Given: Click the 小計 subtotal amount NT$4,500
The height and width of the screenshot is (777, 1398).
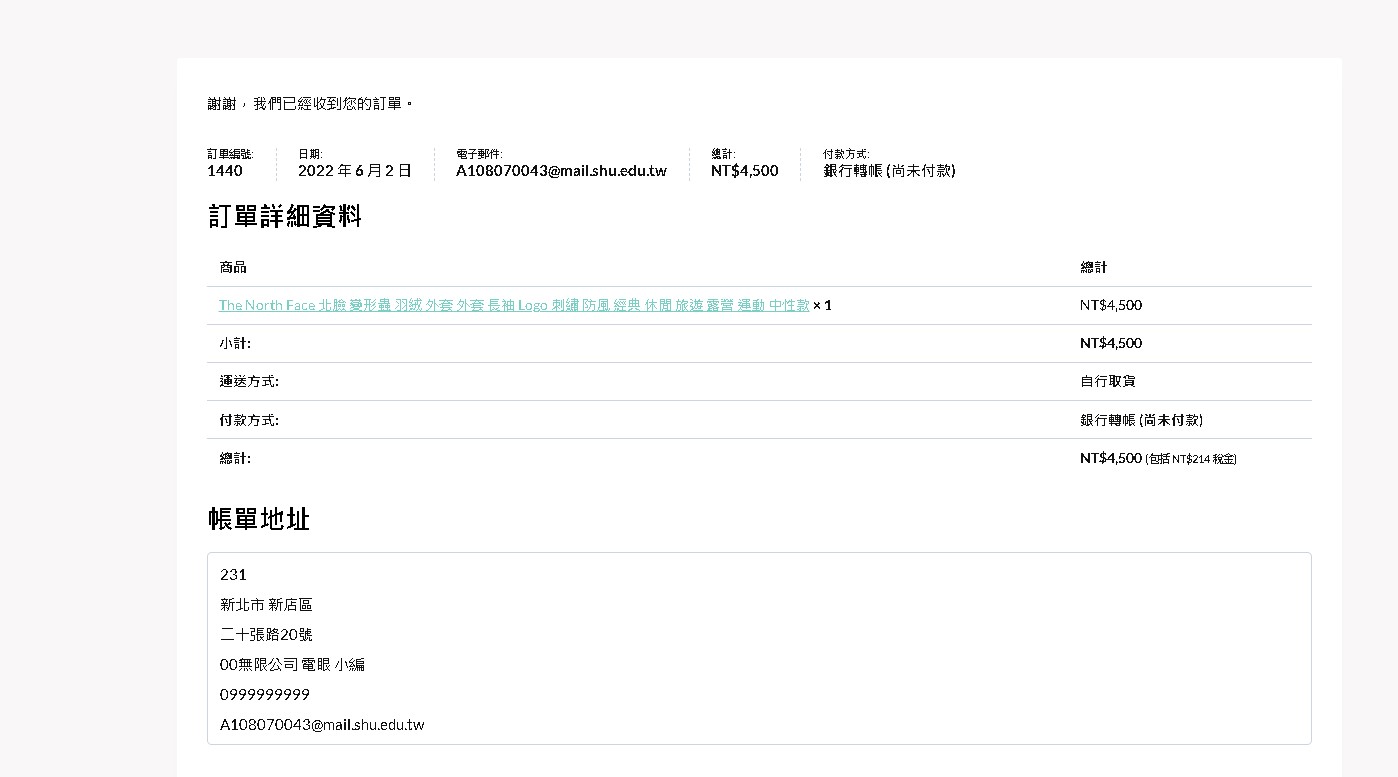Looking at the screenshot, I should tap(1110, 343).
